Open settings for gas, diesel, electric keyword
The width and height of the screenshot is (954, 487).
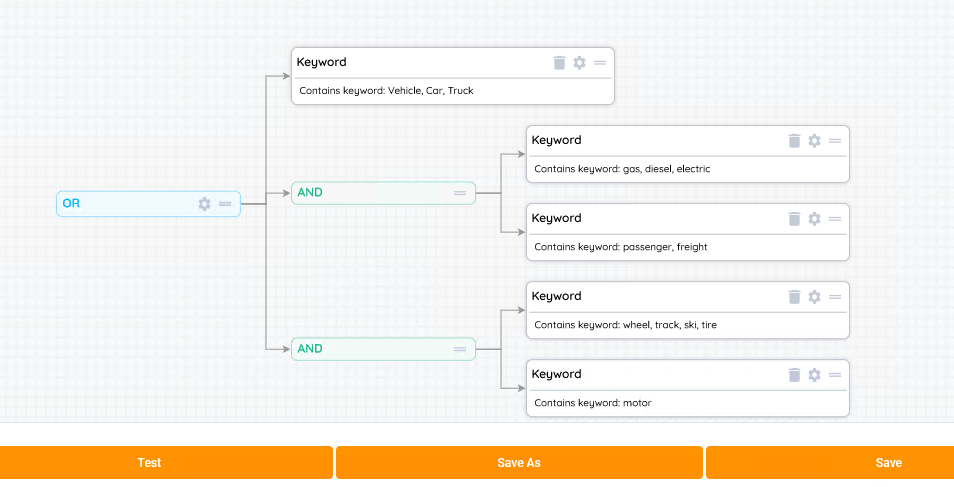814,141
